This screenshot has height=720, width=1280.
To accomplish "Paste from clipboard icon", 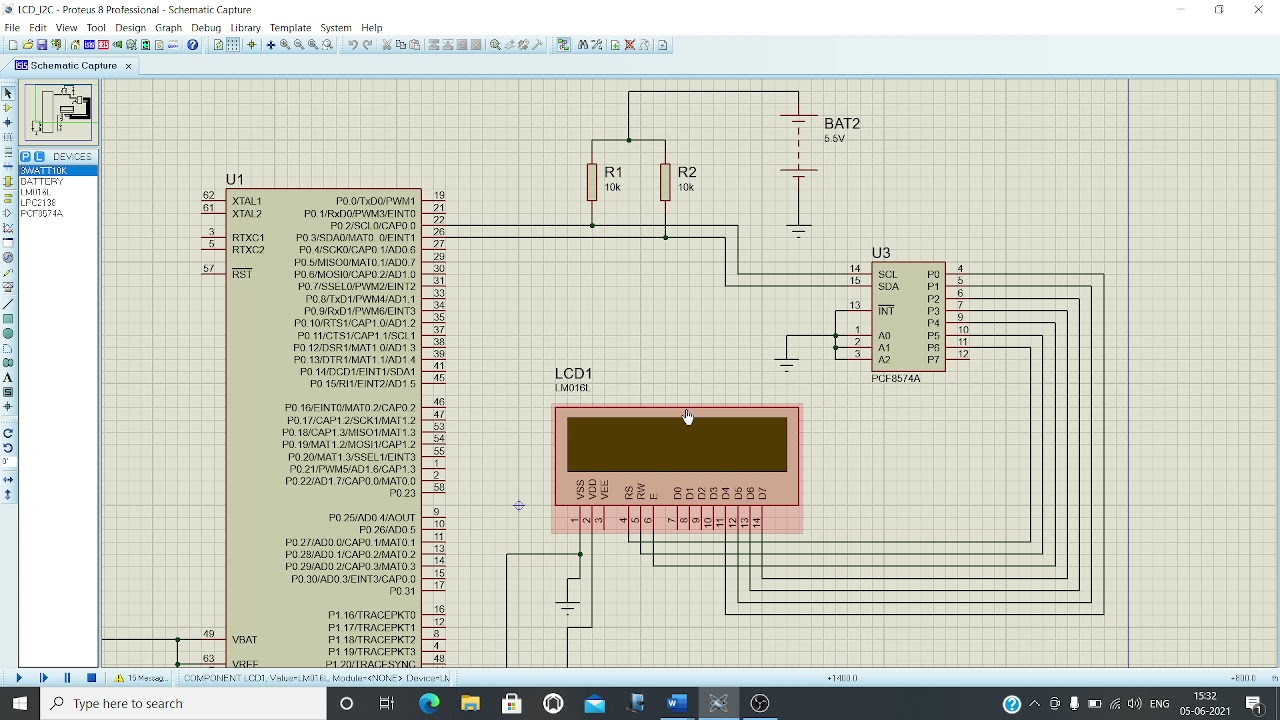I will [415, 45].
